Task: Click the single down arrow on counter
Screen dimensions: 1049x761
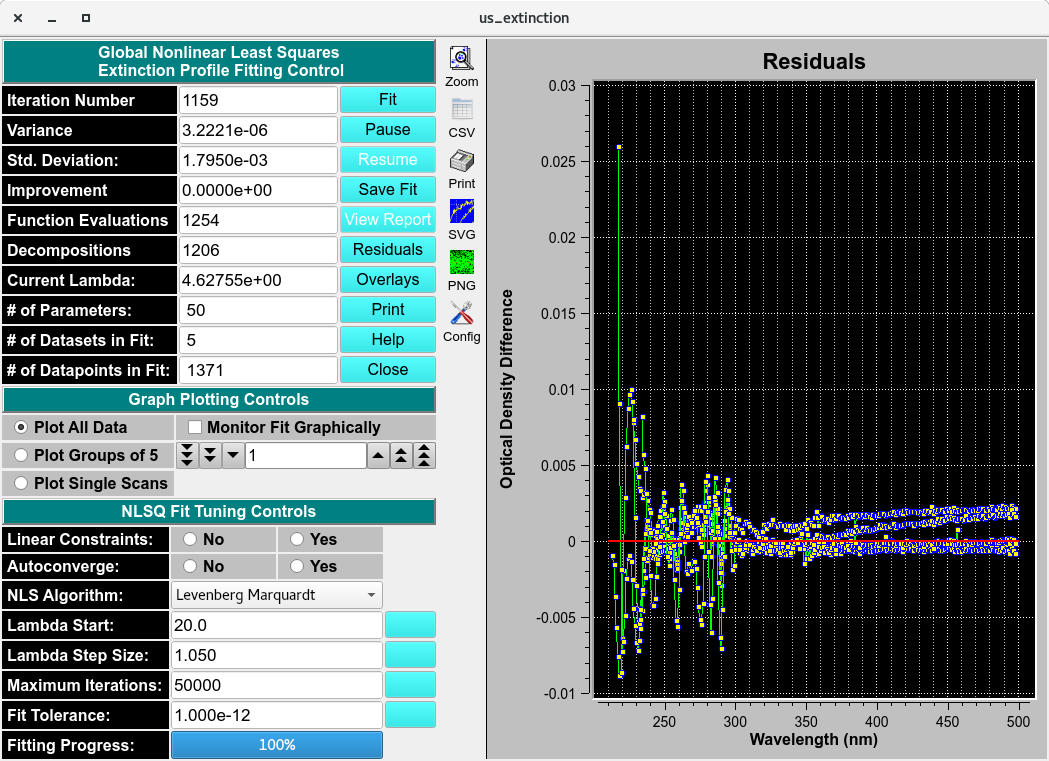Action: [x=232, y=456]
